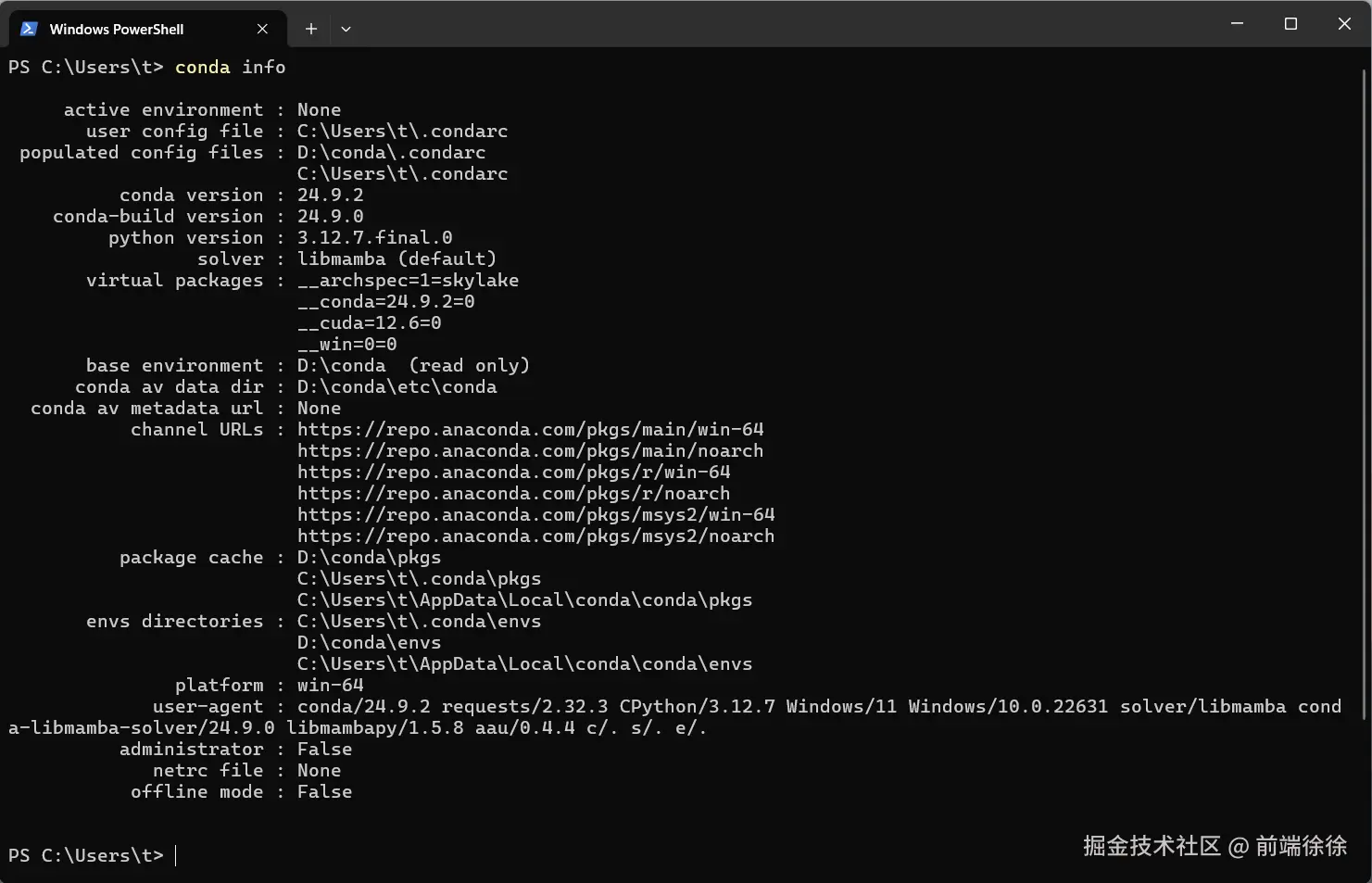
Task: Click channel URL pkgs/main/win-64
Action: 531,429
